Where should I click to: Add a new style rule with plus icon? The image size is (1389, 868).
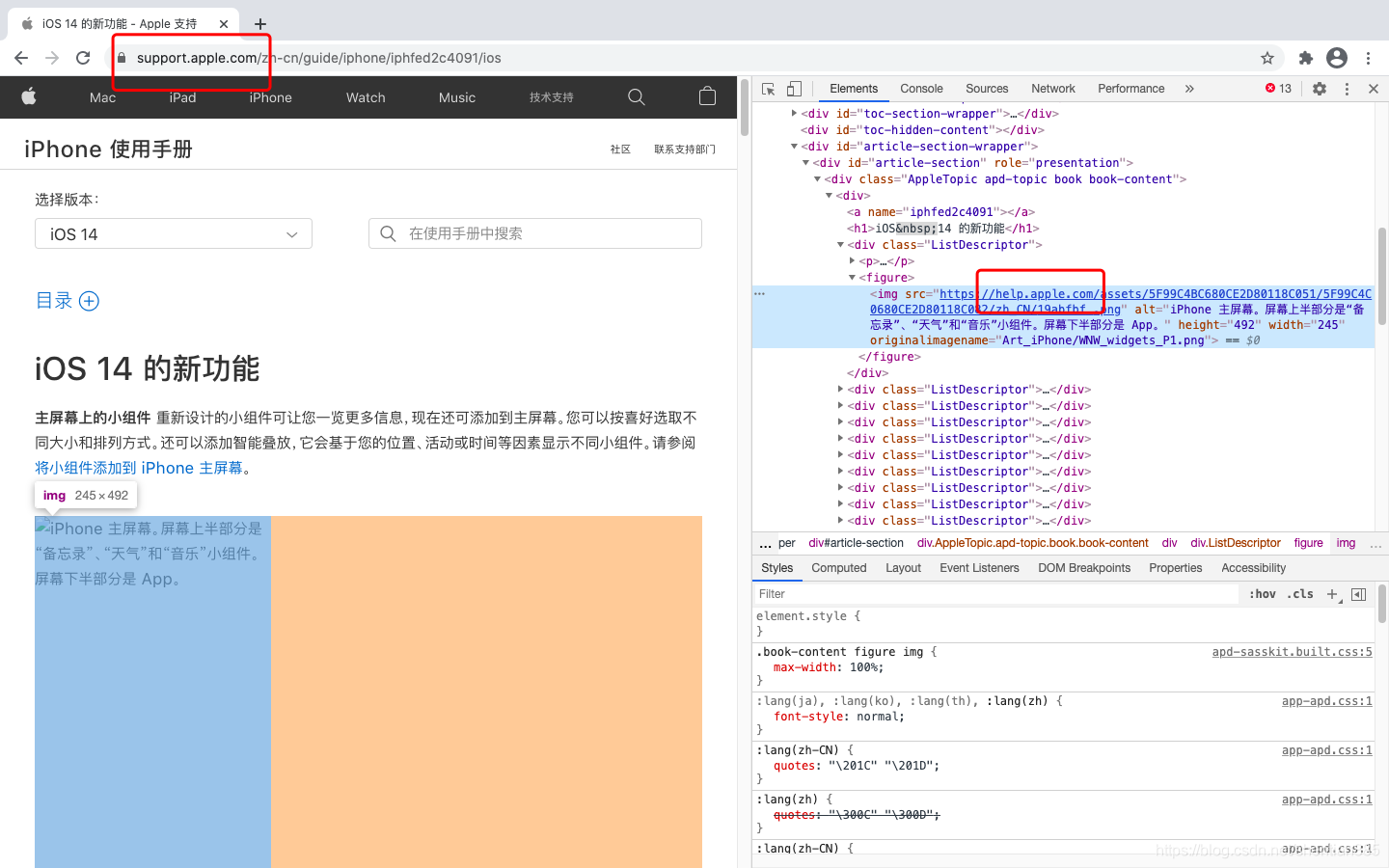coord(1333,594)
